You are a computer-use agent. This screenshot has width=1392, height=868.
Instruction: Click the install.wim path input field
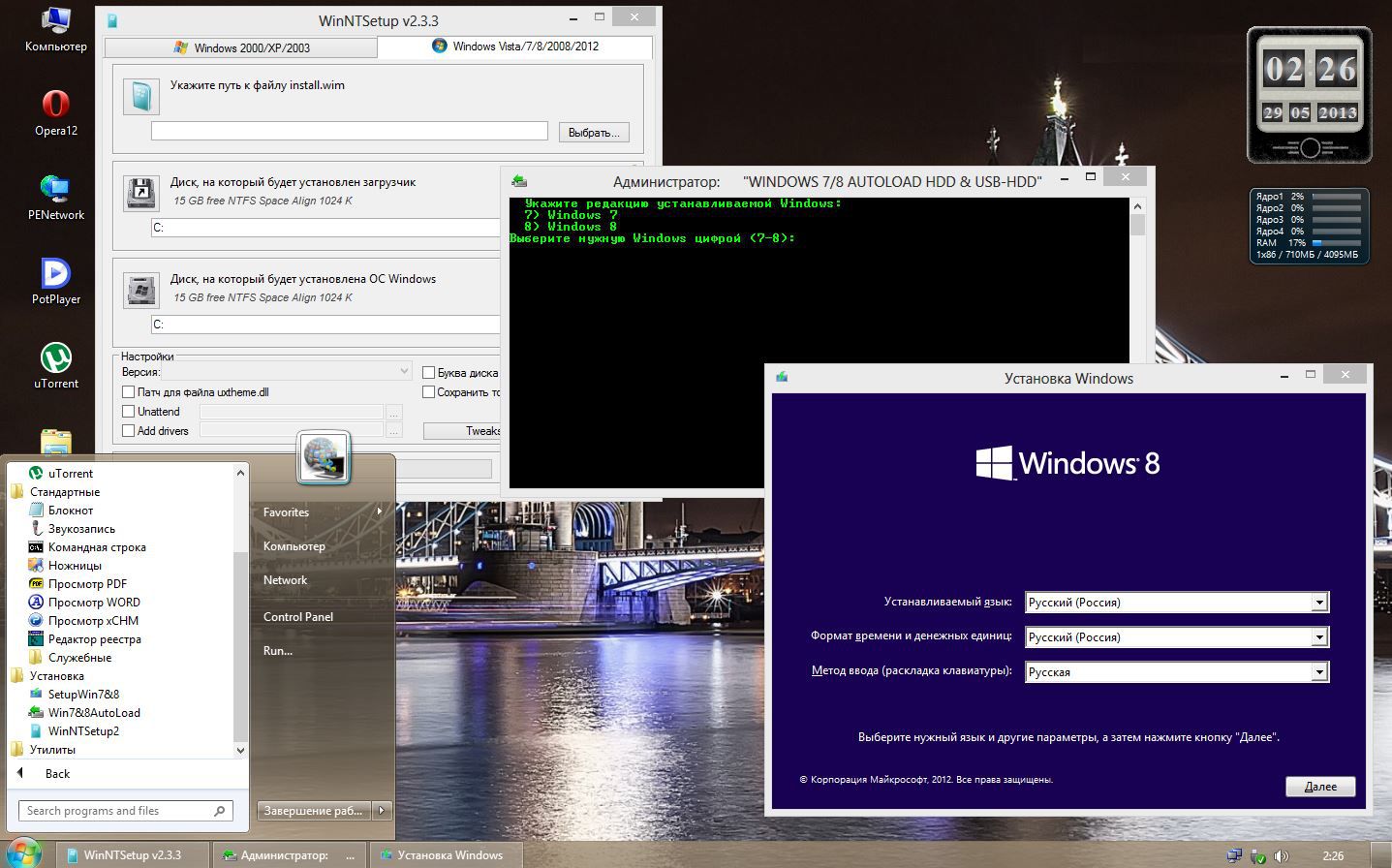point(350,131)
